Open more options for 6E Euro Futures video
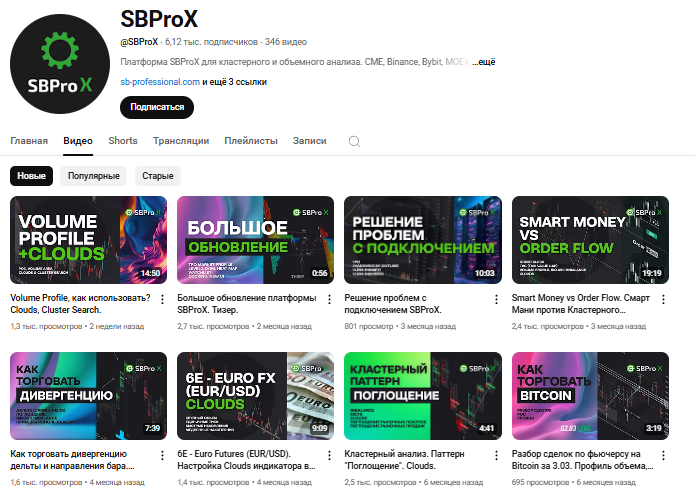This screenshot has height=497, width=695. tap(329, 455)
